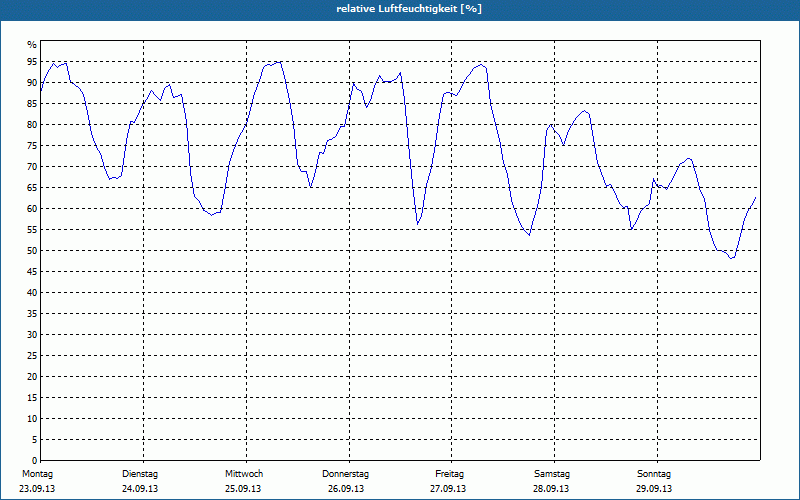Click the '25.09.13' date label
The height and width of the screenshot is (500, 800).
243,489
